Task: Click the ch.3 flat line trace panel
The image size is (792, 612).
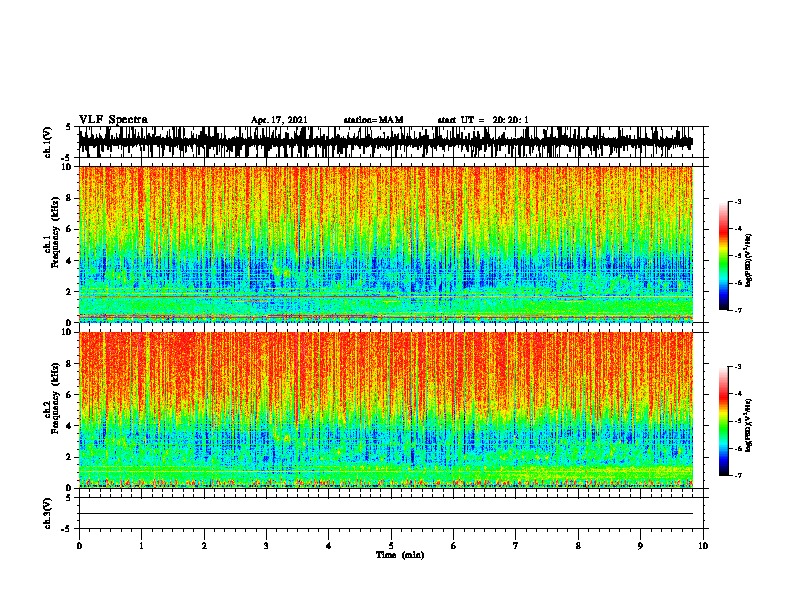Action: tap(393, 513)
